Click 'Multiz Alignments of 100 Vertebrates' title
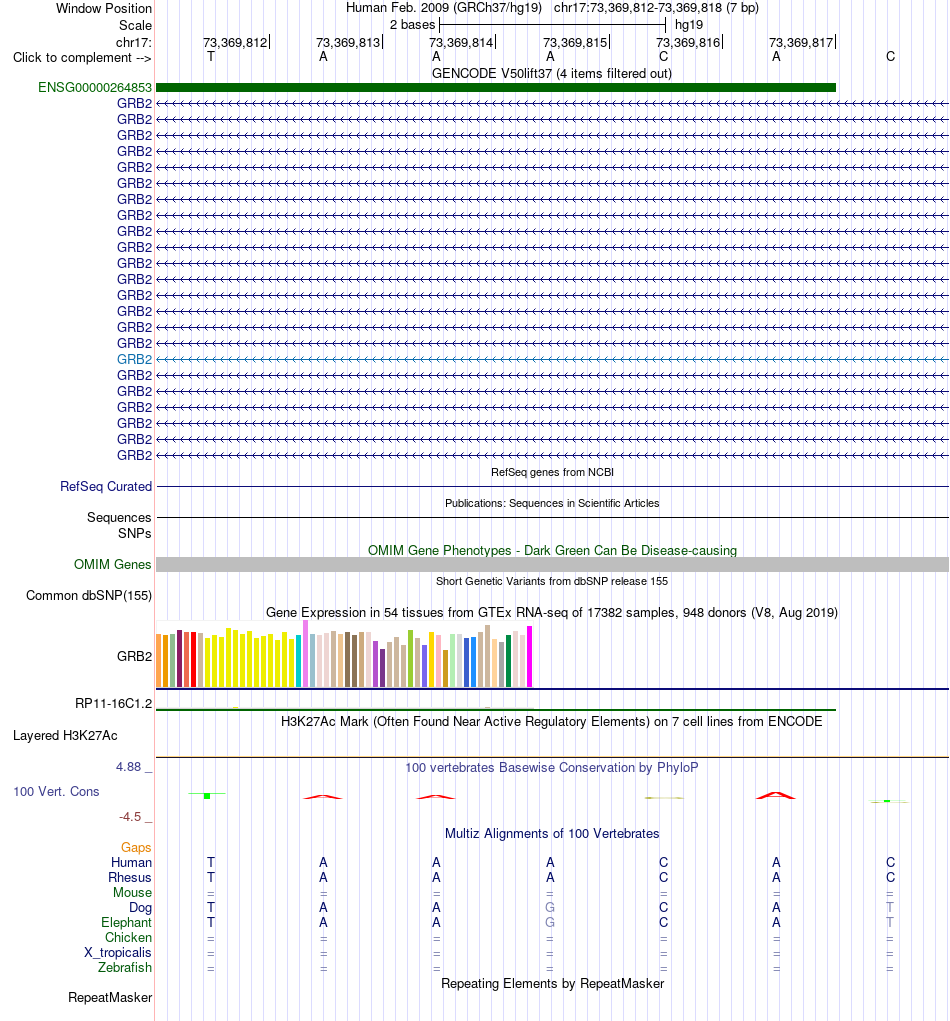The width and height of the screenshot is (950, 1021). 552,834
